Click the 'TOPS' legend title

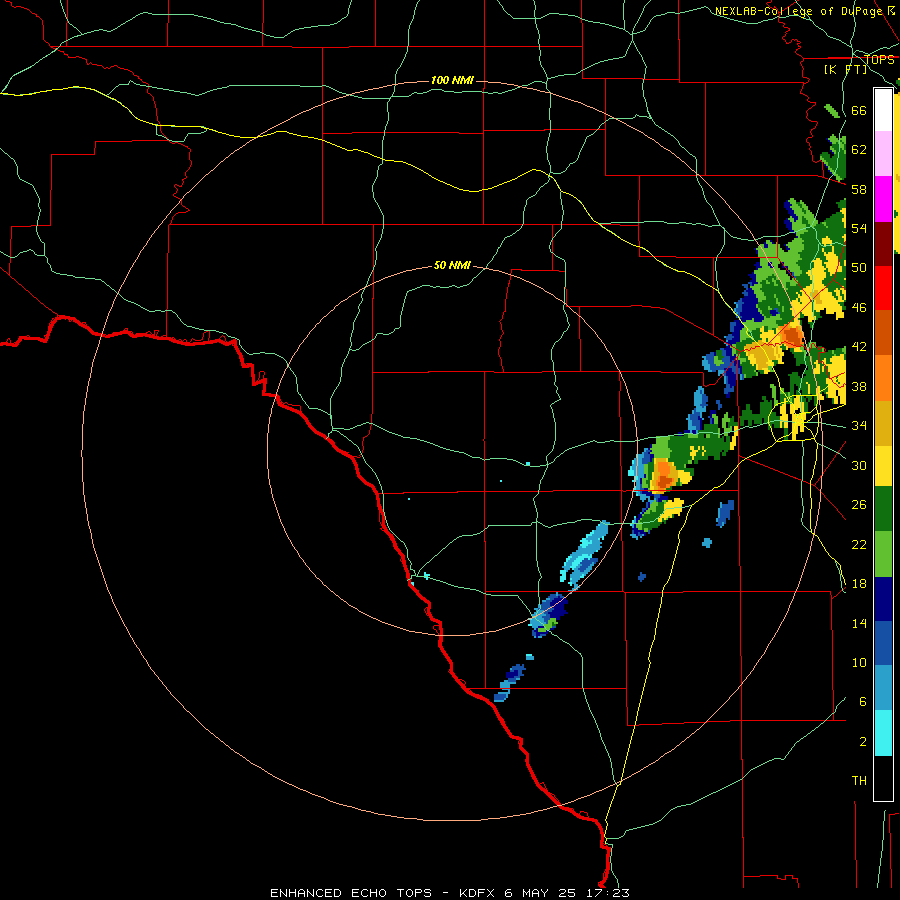[879, 59]
